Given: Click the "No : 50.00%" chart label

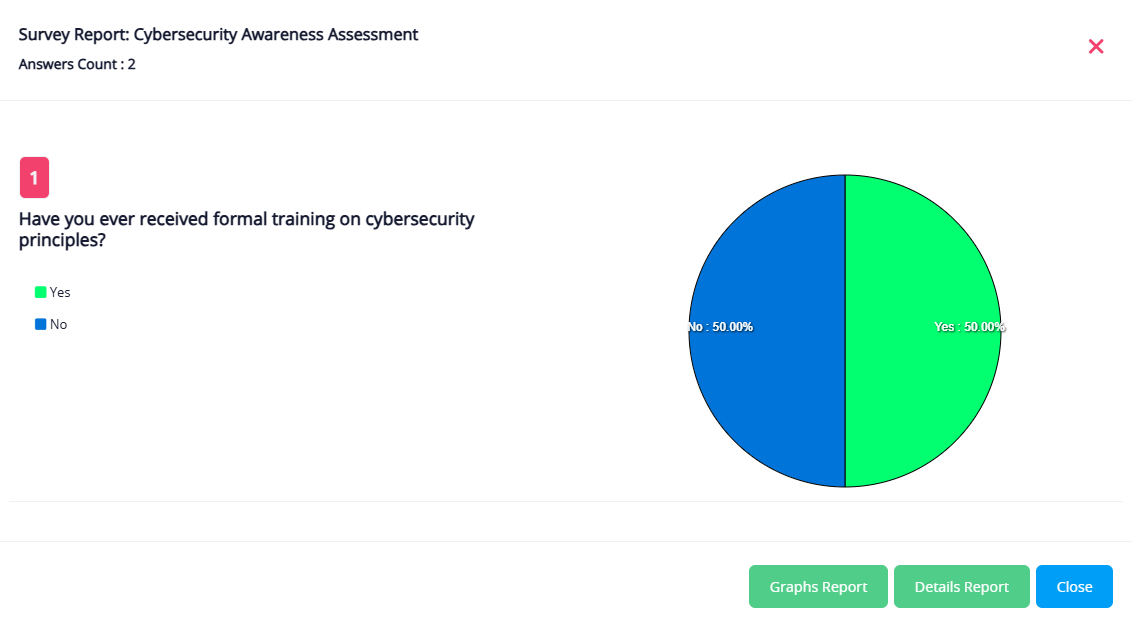Looking at the screenshot, I should pos(720,327).
